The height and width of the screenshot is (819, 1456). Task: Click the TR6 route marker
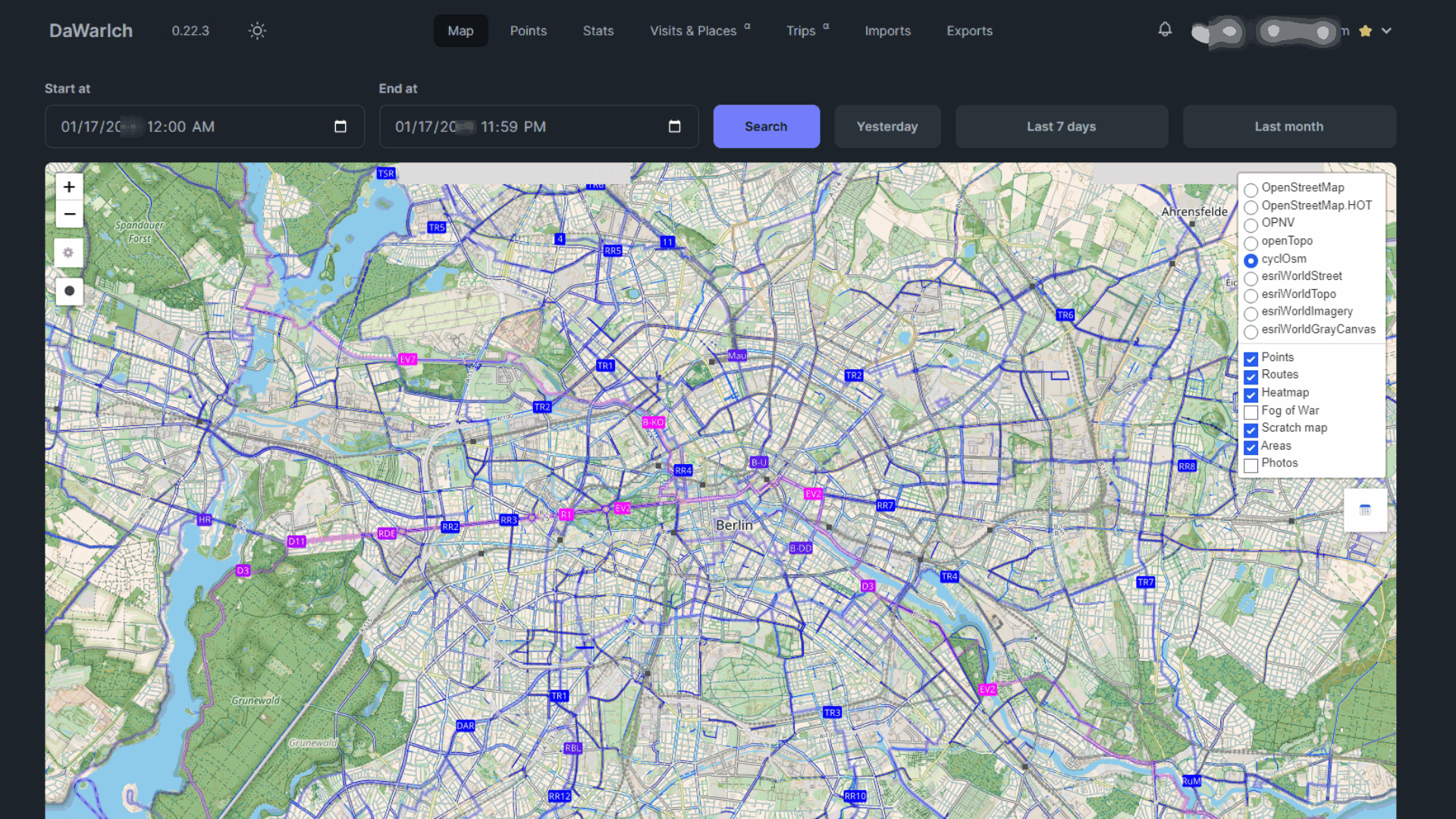tap(1065, 315)
